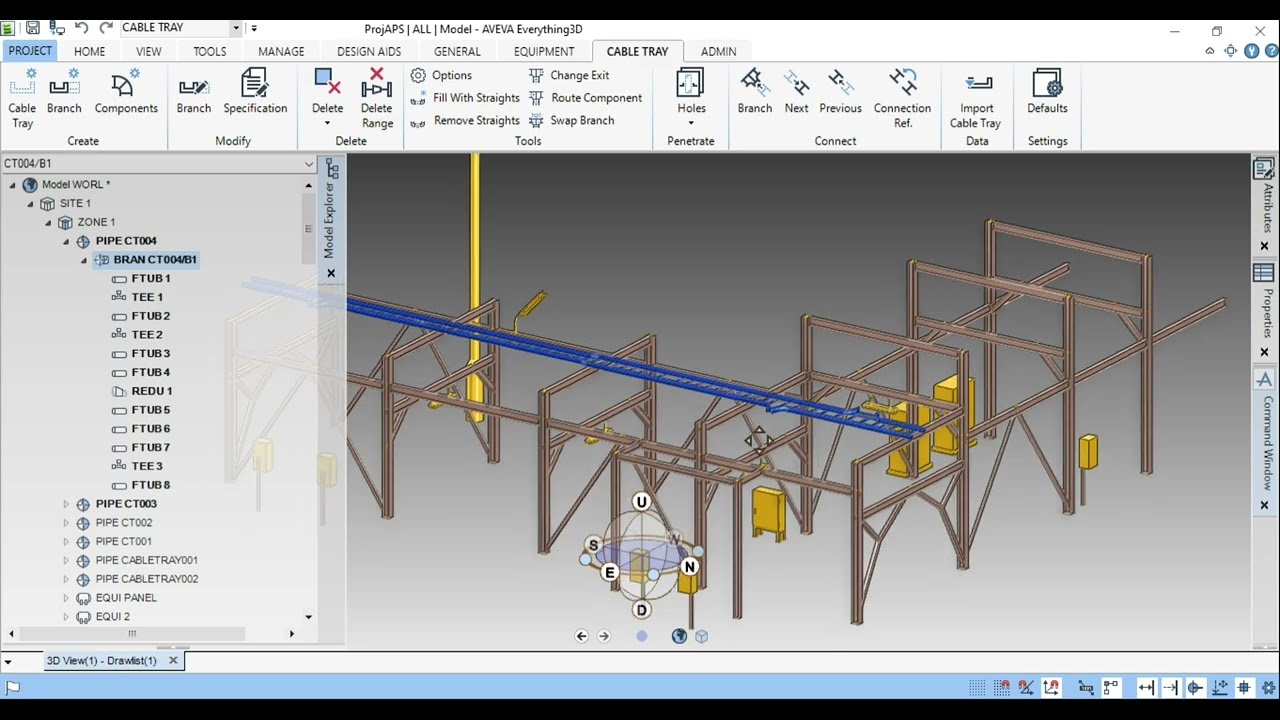Viewport: 1280px width, 720px height.
Task: Undo the last action
Action: (82, 28)
